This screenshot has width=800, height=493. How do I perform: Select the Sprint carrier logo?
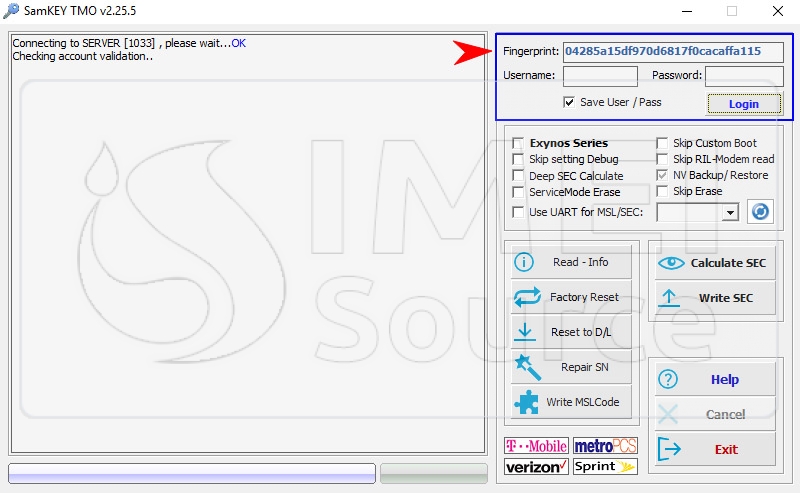[605, 467]
